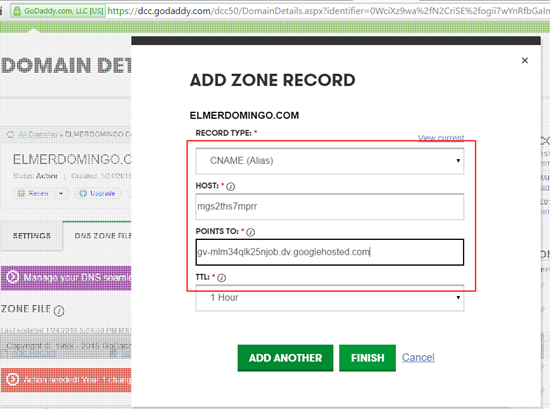Click the Cancel link
This screenshot has width=550, height=409.
(418, 357)
